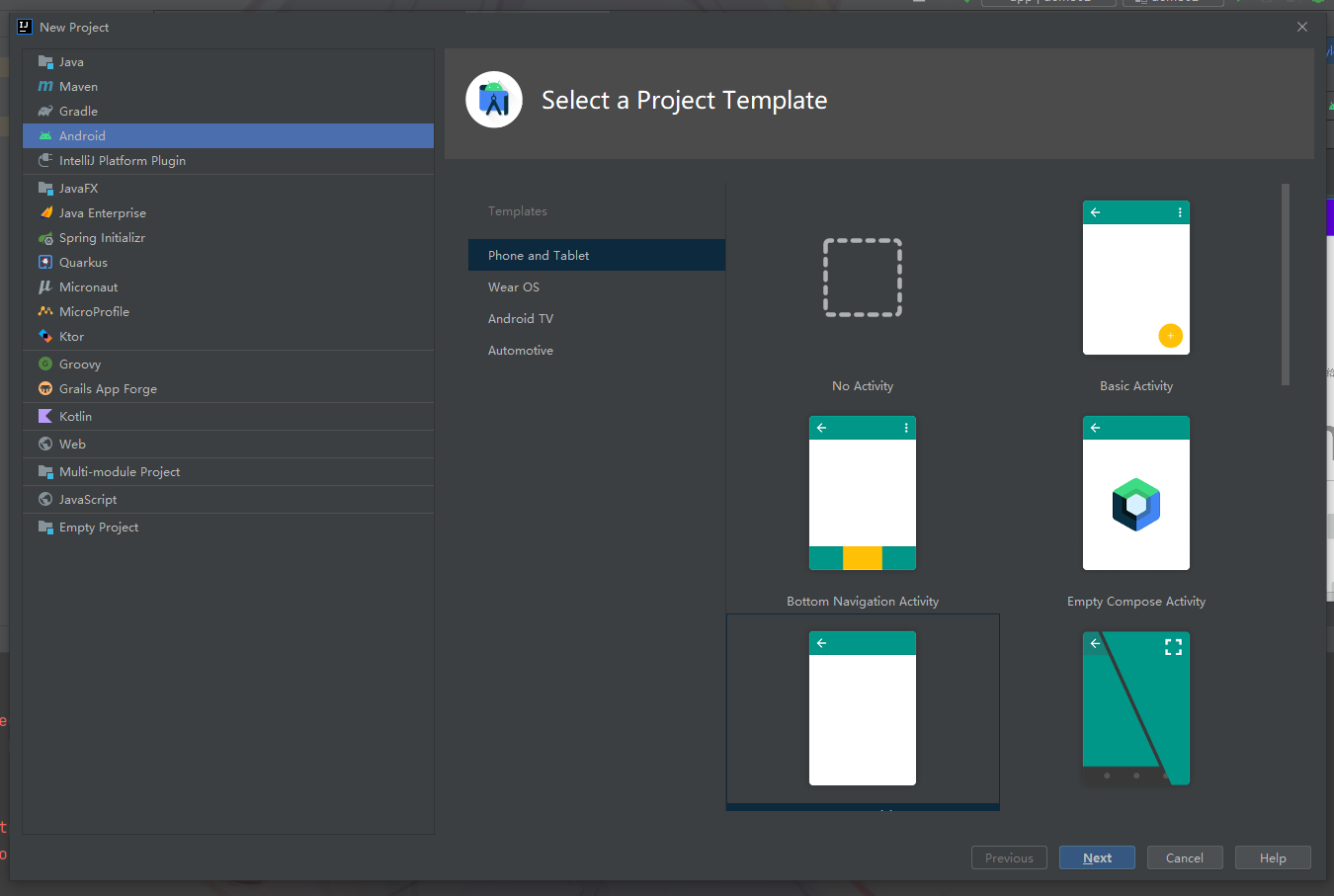This screenshot has width=1334, height=896.
Task: Switch to Automotive templates
Action: coord(597,350)
